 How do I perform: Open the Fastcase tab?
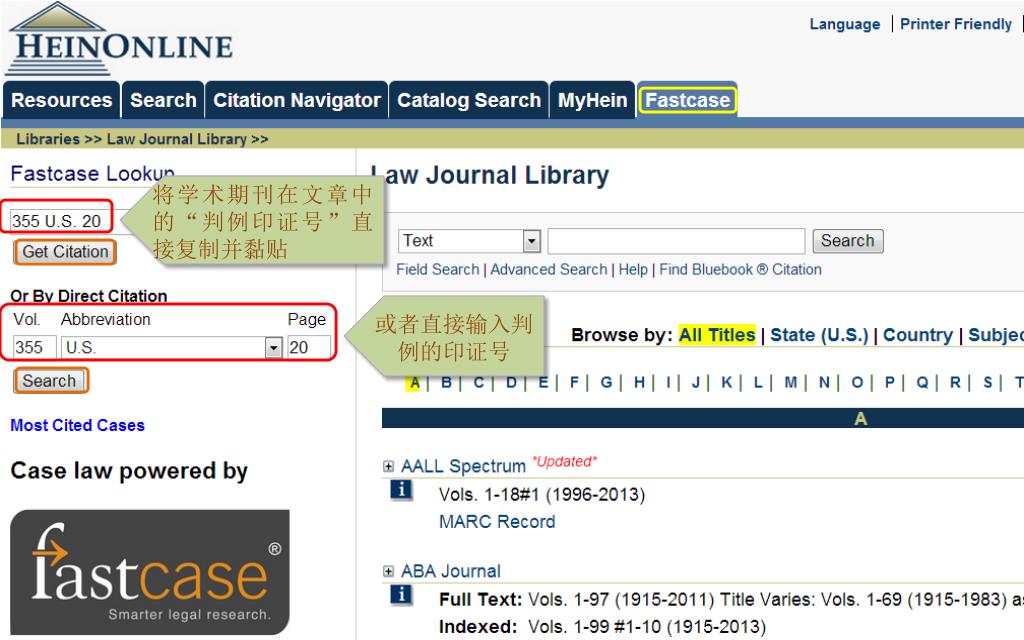click(688, 100)
